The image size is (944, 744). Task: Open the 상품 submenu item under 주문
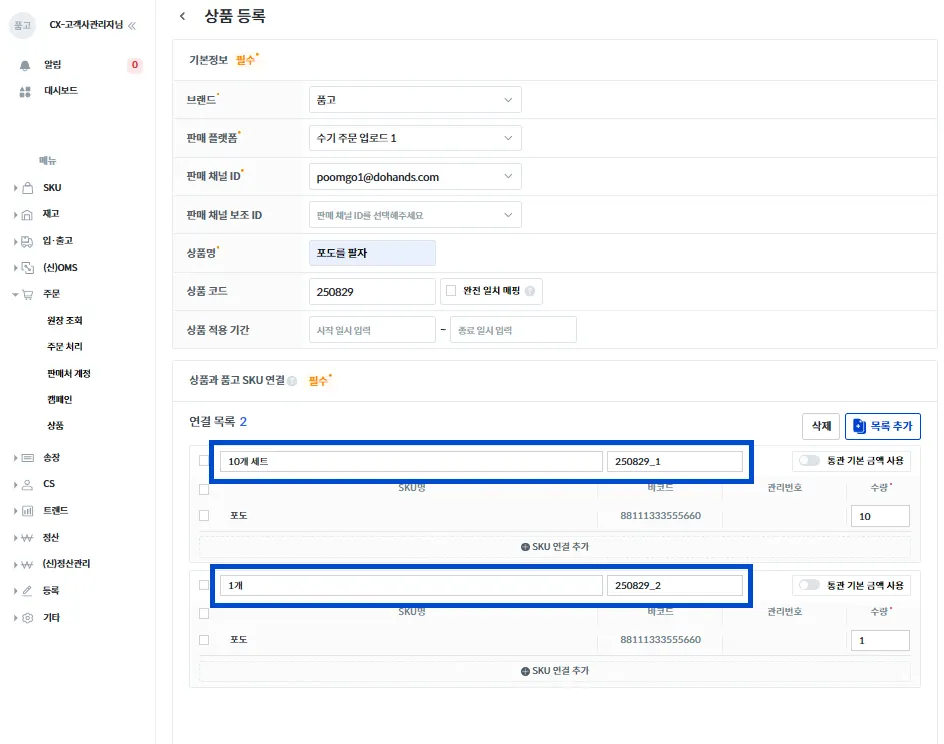55,426
